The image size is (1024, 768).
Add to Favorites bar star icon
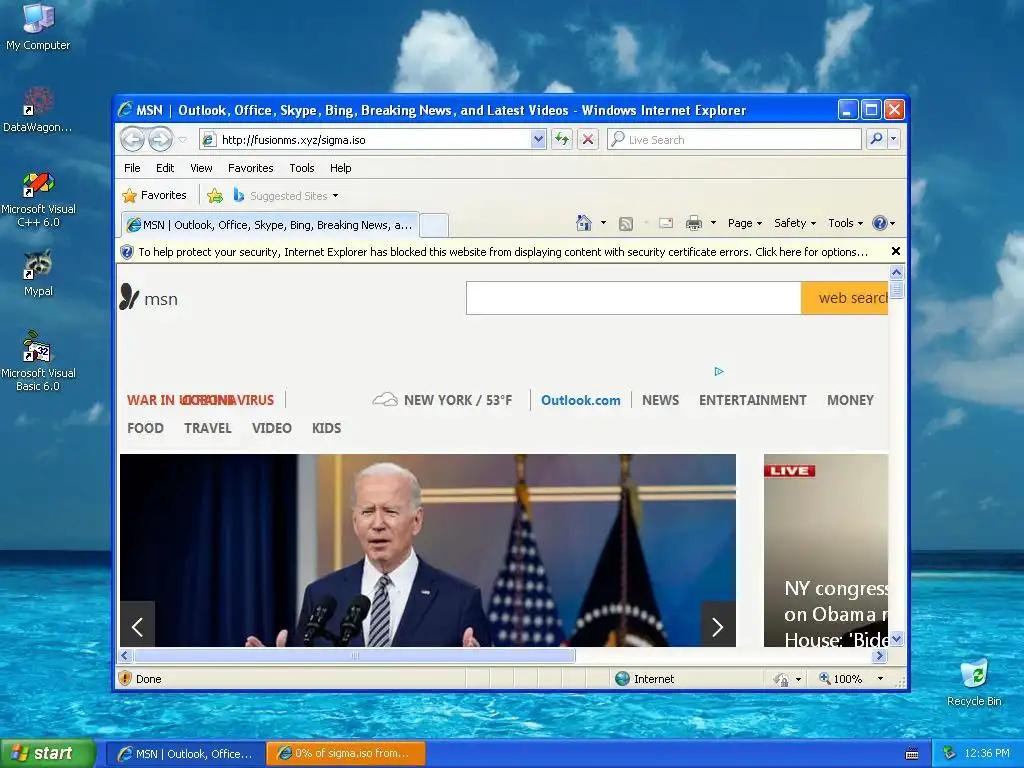coord(215,195)
